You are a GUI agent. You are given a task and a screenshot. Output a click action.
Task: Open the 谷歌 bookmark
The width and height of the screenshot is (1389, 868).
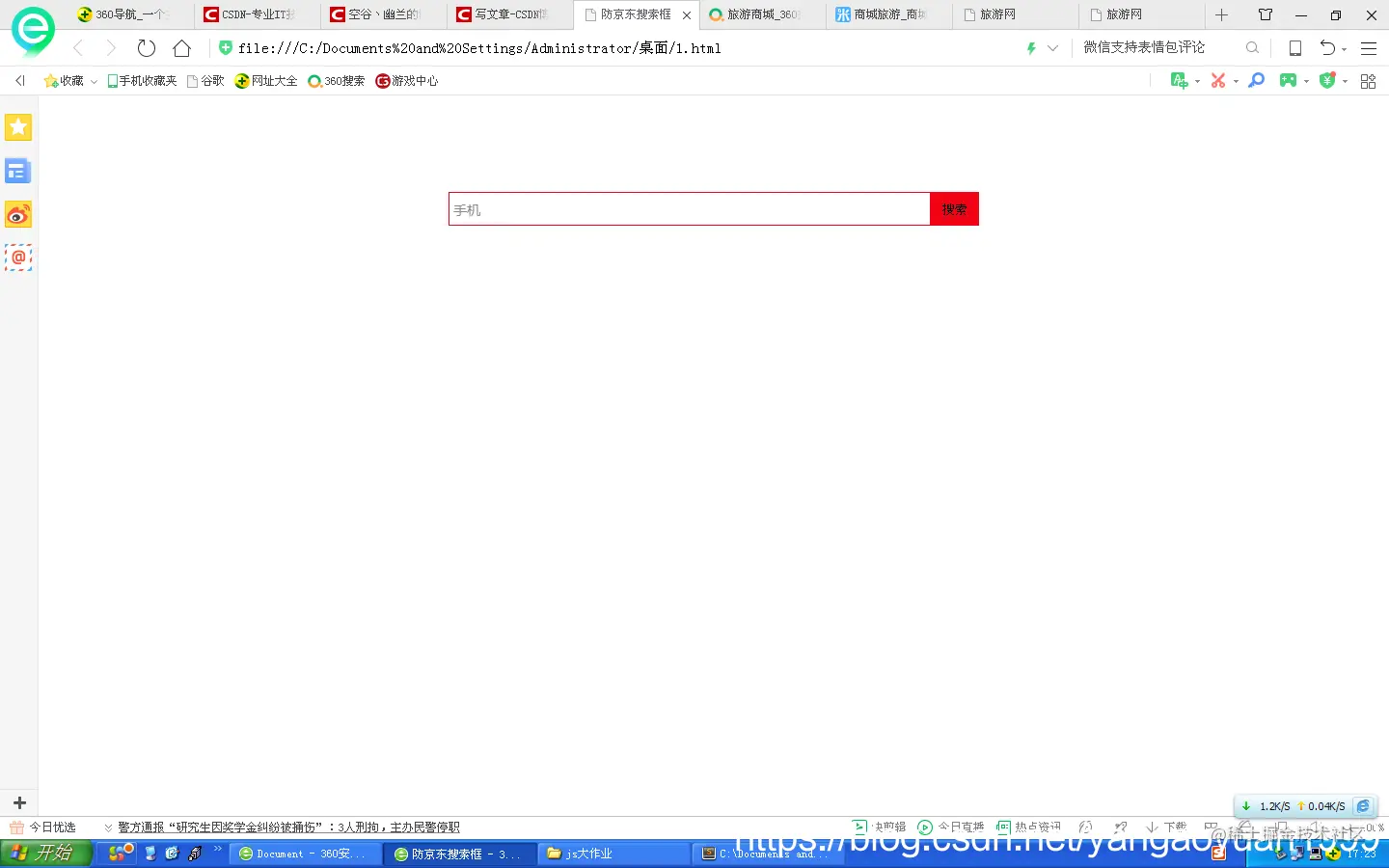coord(205,81)
